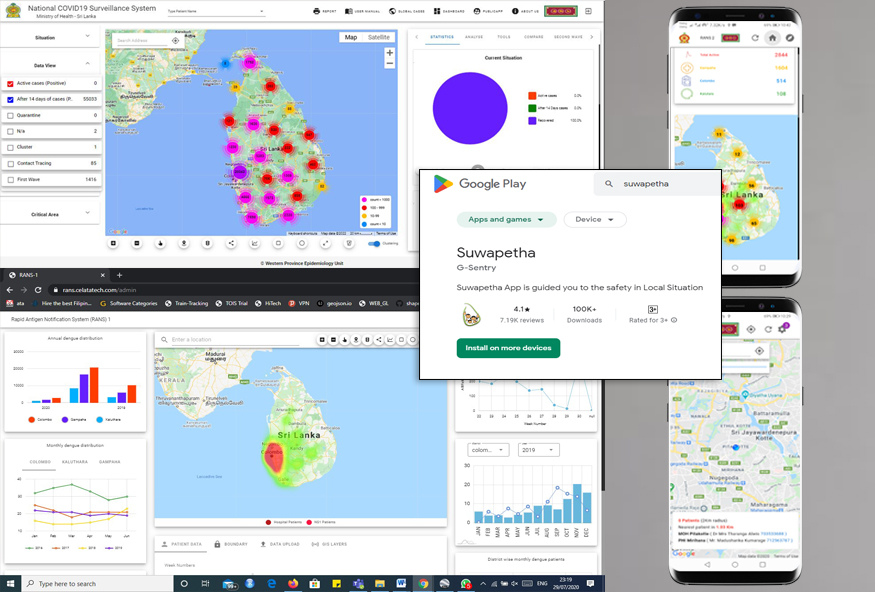Switch to the Compare tab
Screen dimensions: 875x592
(x=533, y=37)
